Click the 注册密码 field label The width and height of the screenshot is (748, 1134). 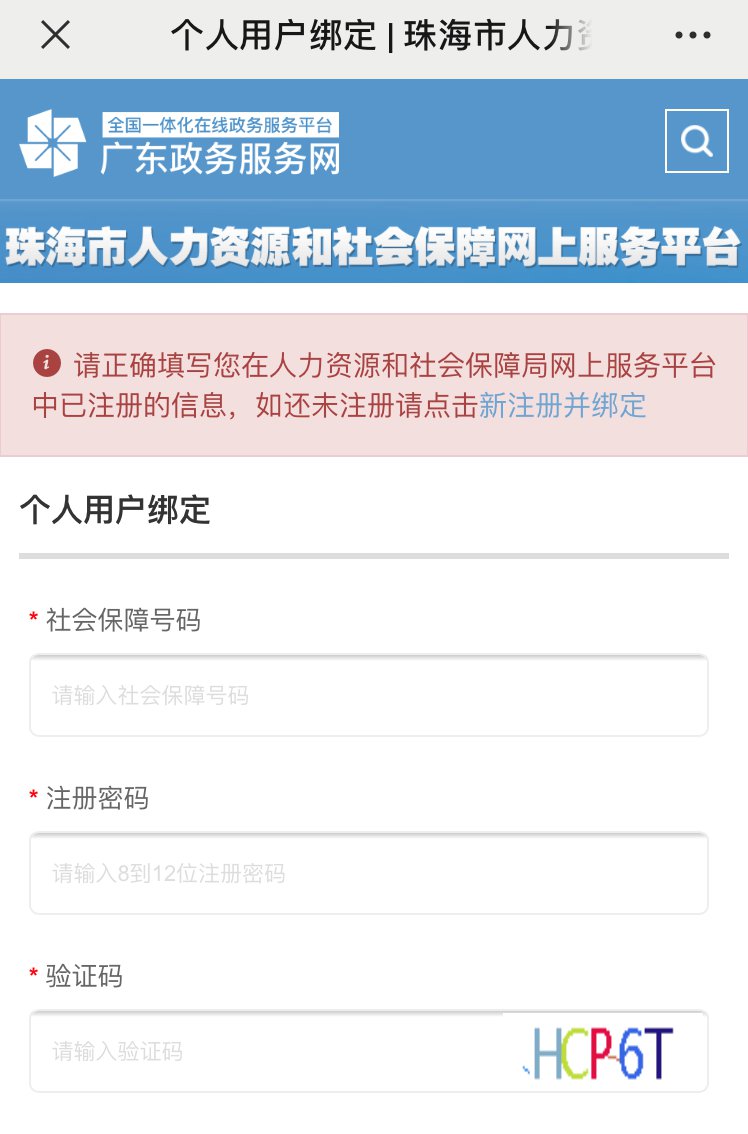click(97, 798)
